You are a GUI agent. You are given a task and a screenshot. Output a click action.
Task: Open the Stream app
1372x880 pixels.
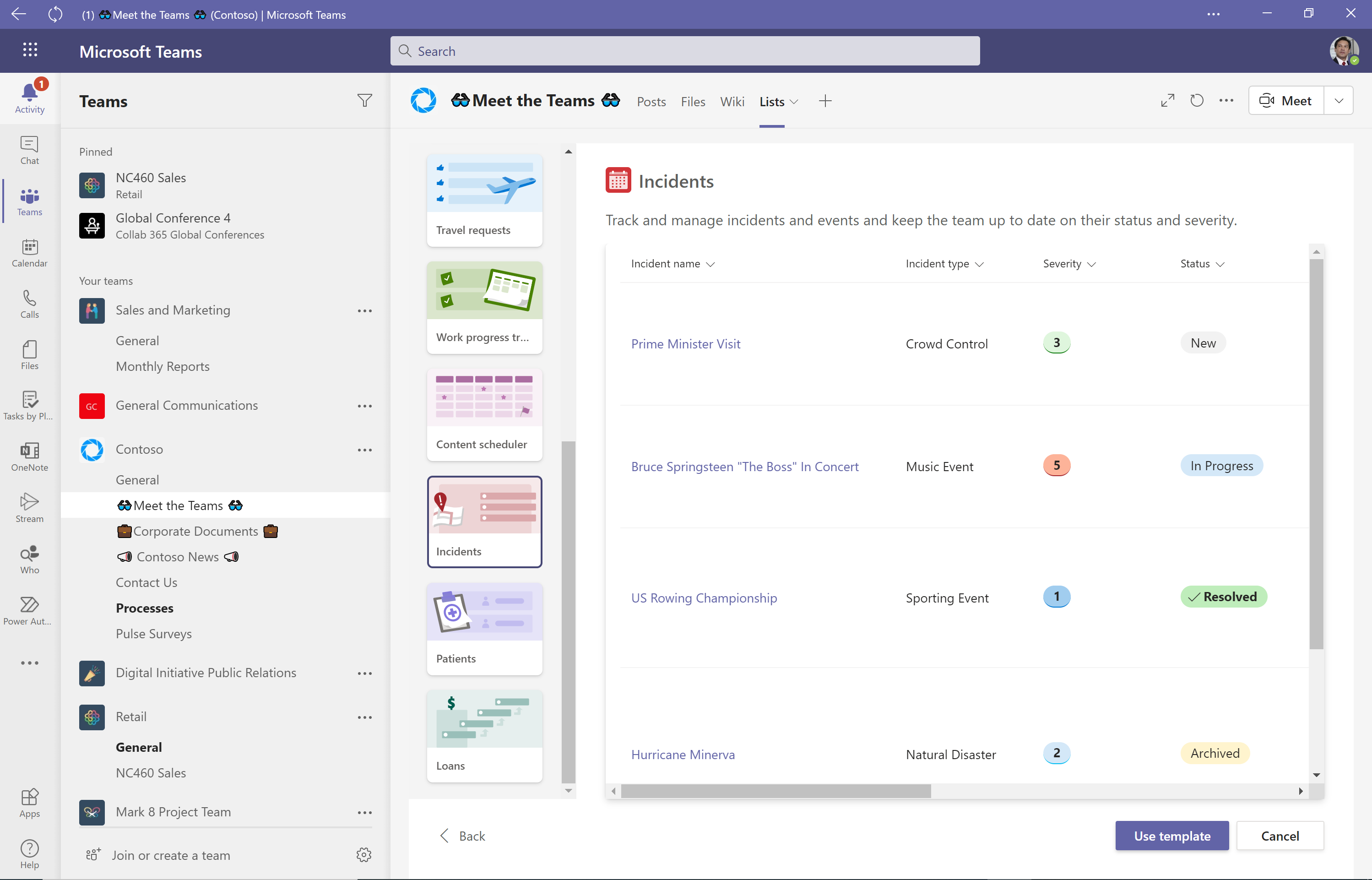click(30, 509)
